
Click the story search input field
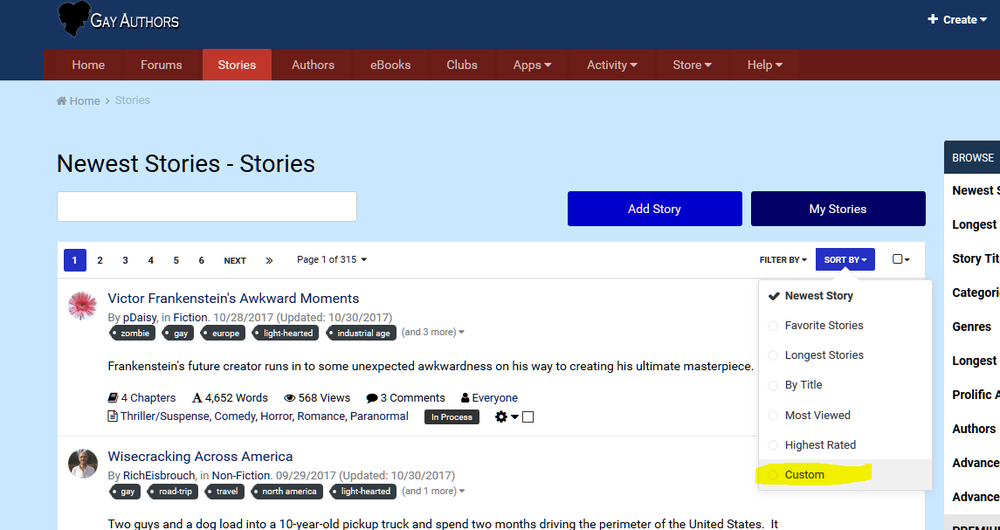coord(207,207)
